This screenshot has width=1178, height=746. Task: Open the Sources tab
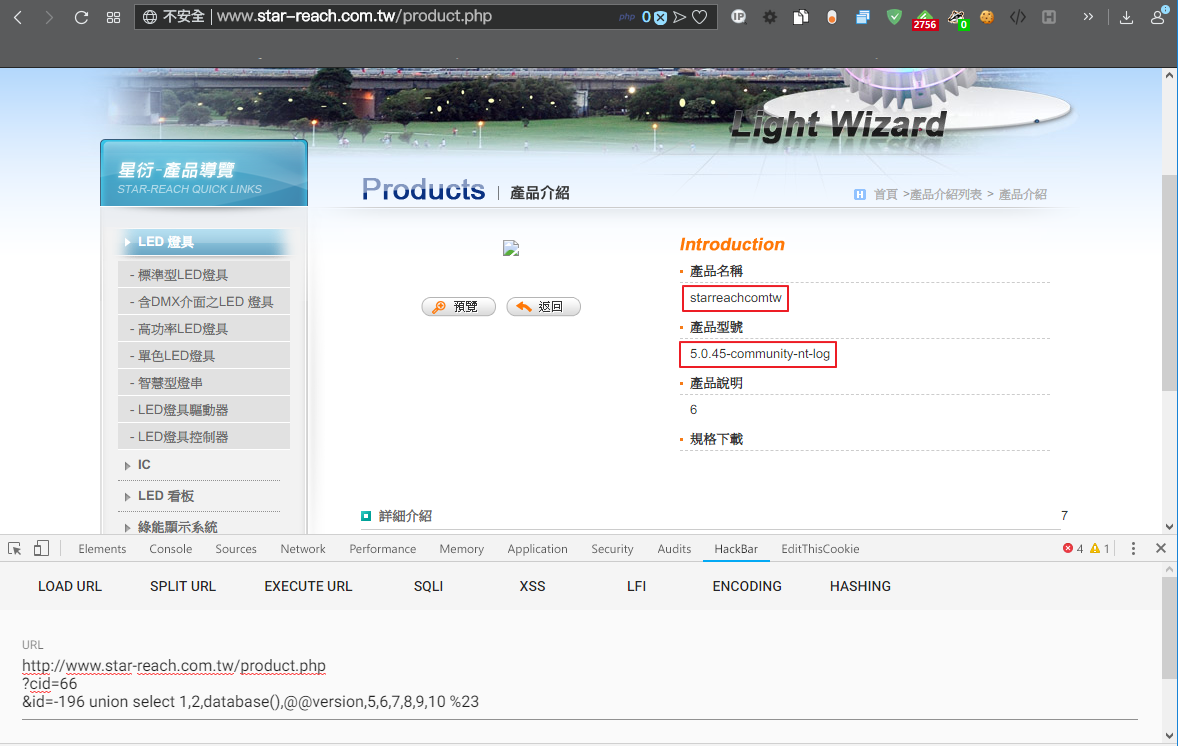pos(236,549)
